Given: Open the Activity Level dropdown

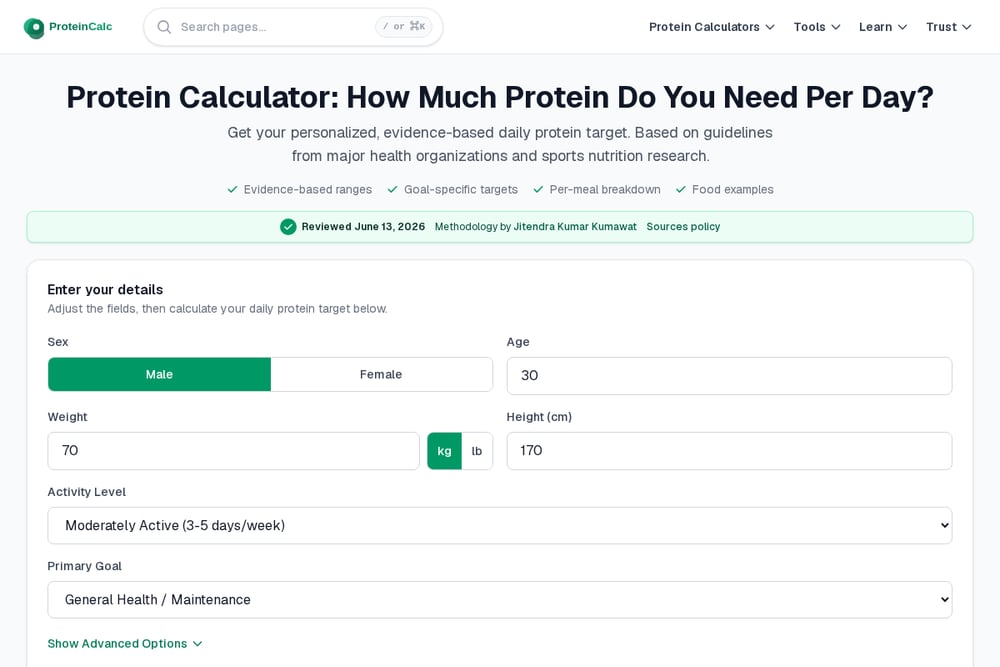Looking at the screenshot, I should (x=500, y=525).
